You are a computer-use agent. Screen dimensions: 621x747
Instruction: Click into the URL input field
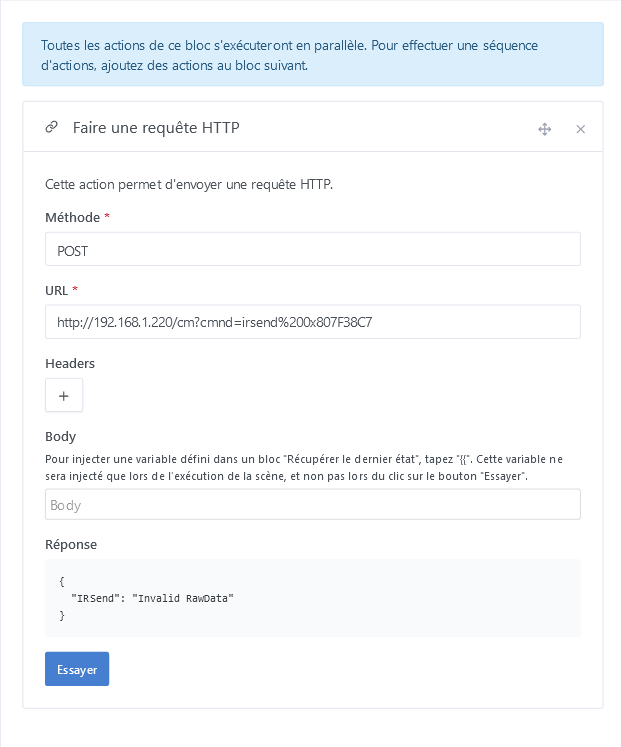312,322
